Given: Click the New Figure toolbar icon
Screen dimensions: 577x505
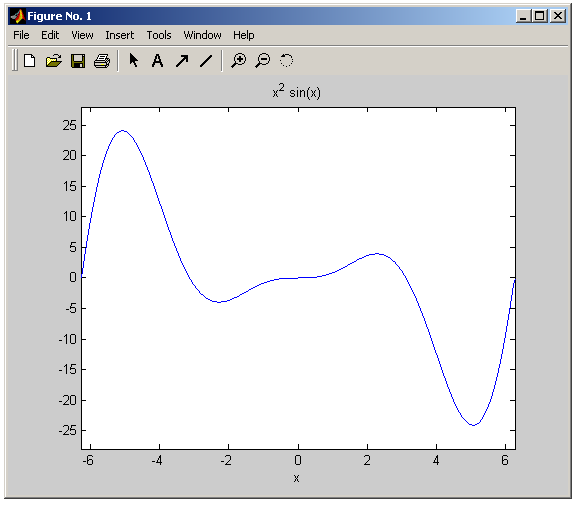Looking at the screenshot, I should pyautogui.click(x=29, y=60).
